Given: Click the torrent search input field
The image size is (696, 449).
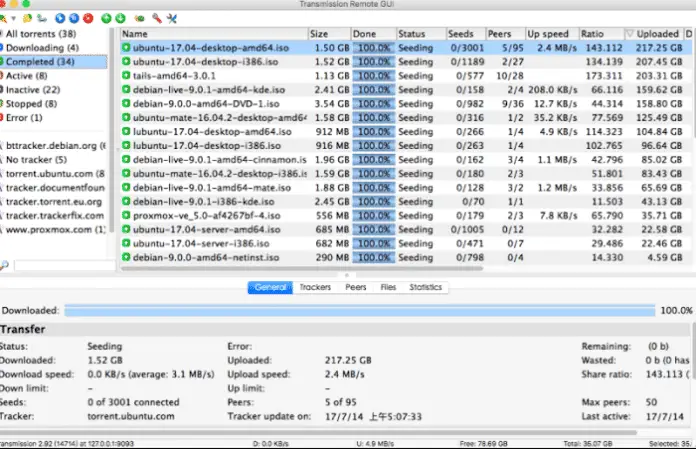Looking at the screenshot, I should (65, 265).
